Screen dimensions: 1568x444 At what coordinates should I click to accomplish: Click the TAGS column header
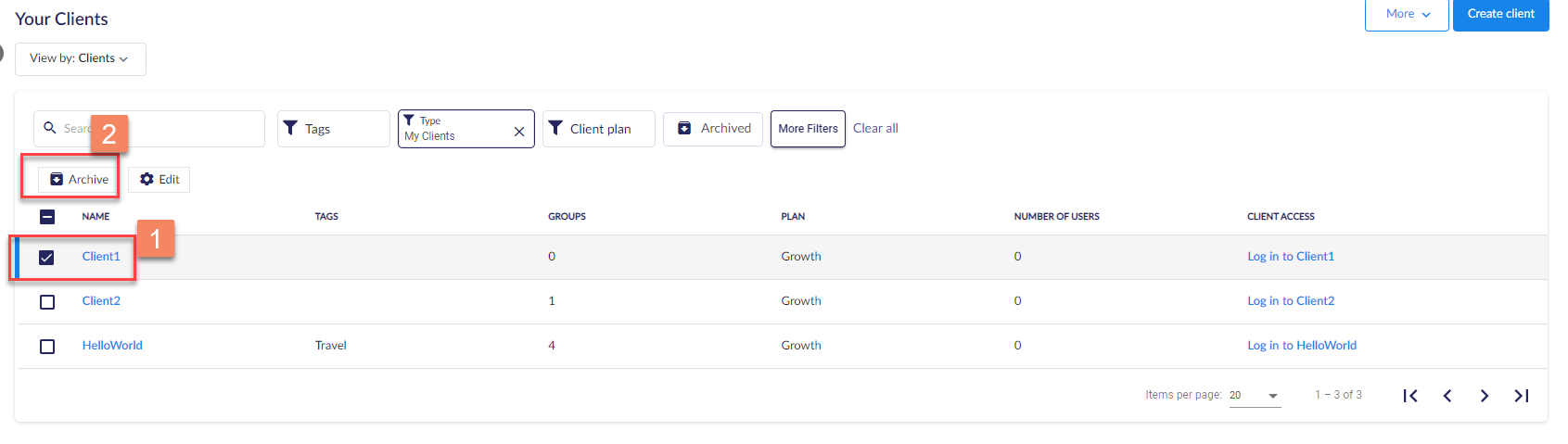point(326,217)
